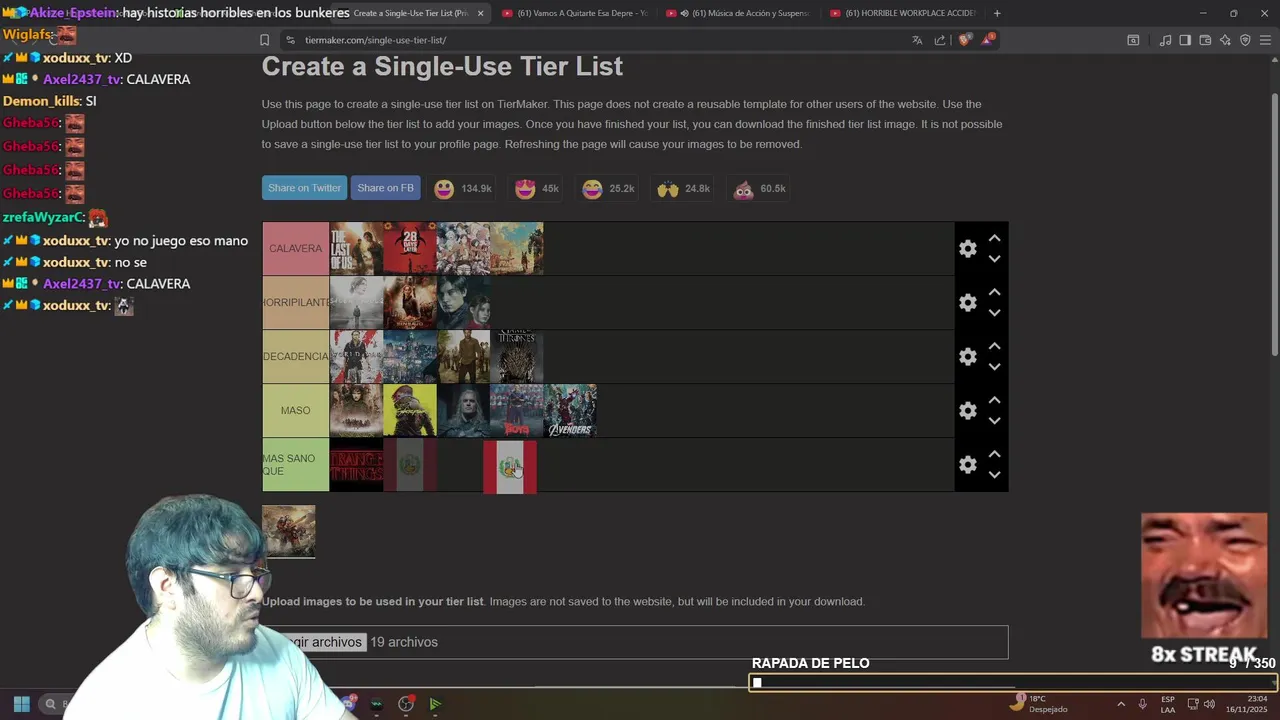Move CALAVERA row up with arrow
This screenshot has width=1280, height=720.
[x=994, y=239]
